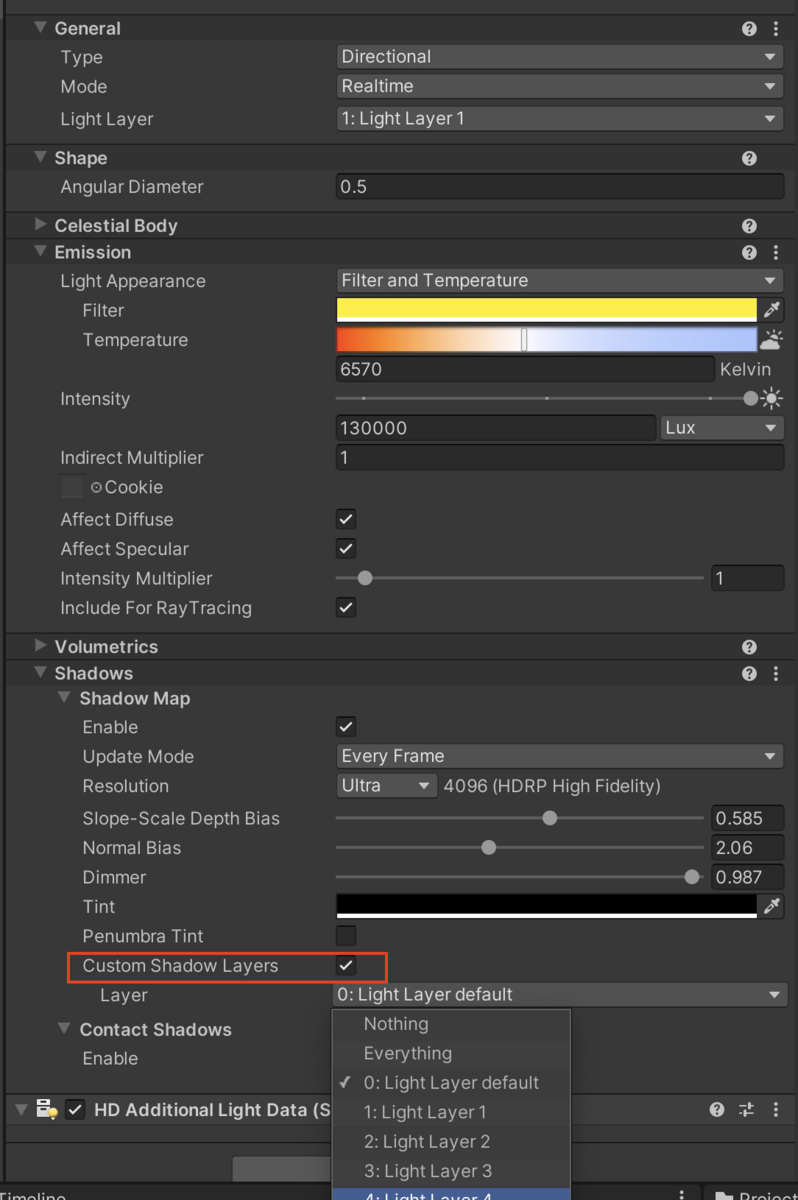Open the Lux intensity unit dropdown
This screenshot has height=1200, width=798.
[x=721, y=427]
